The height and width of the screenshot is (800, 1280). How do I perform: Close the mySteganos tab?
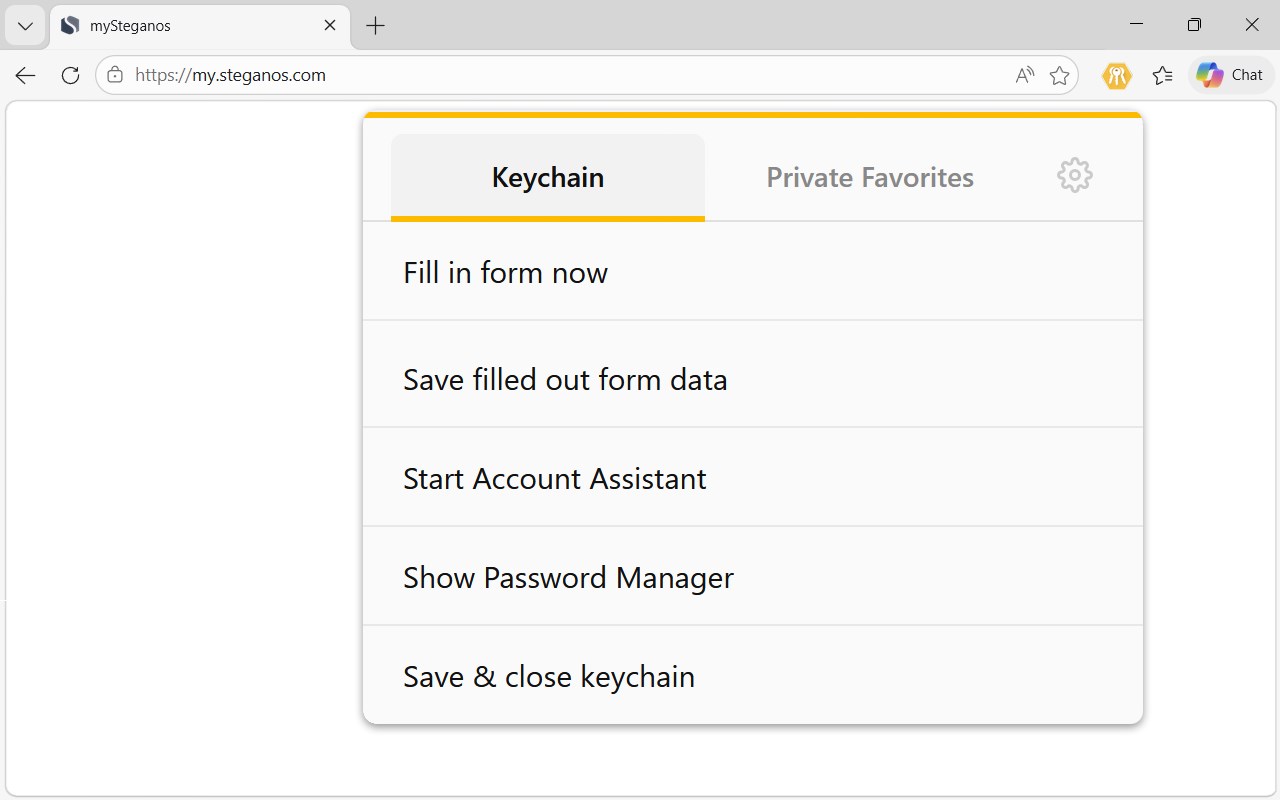click(330, 26)
